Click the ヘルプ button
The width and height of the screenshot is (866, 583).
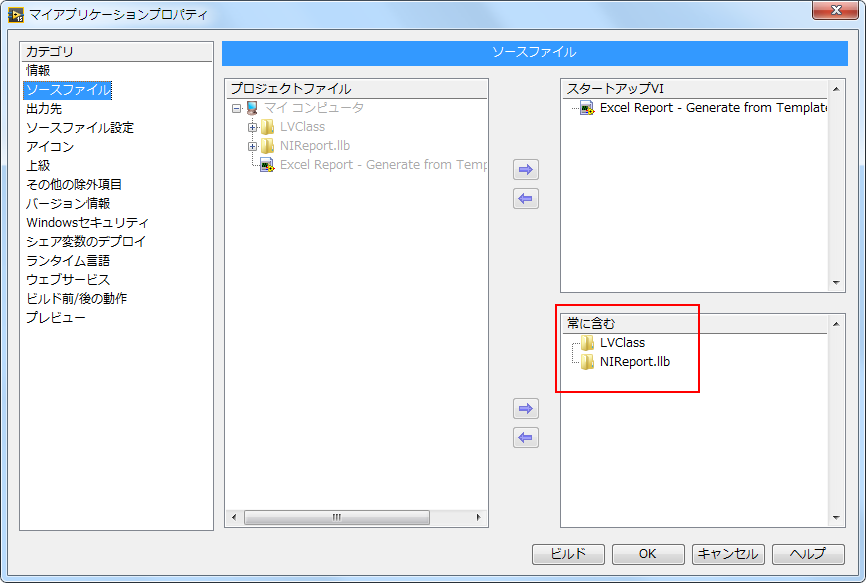808,554
